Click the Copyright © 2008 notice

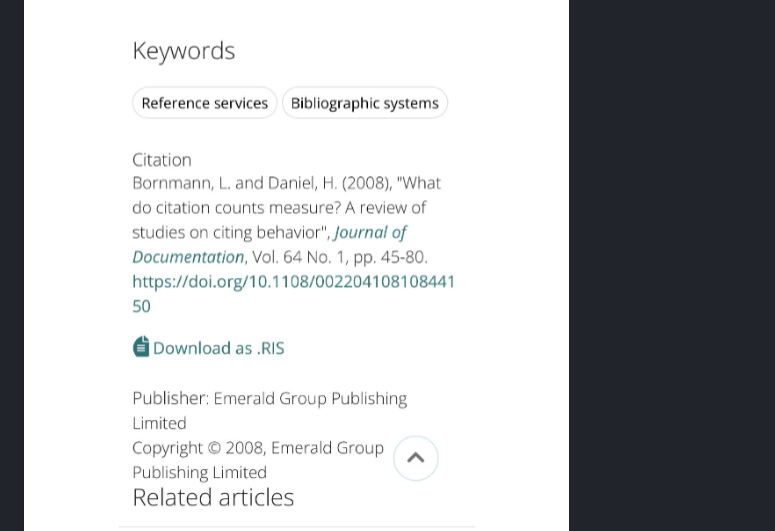pyautogui.click(x=199, y=448)
